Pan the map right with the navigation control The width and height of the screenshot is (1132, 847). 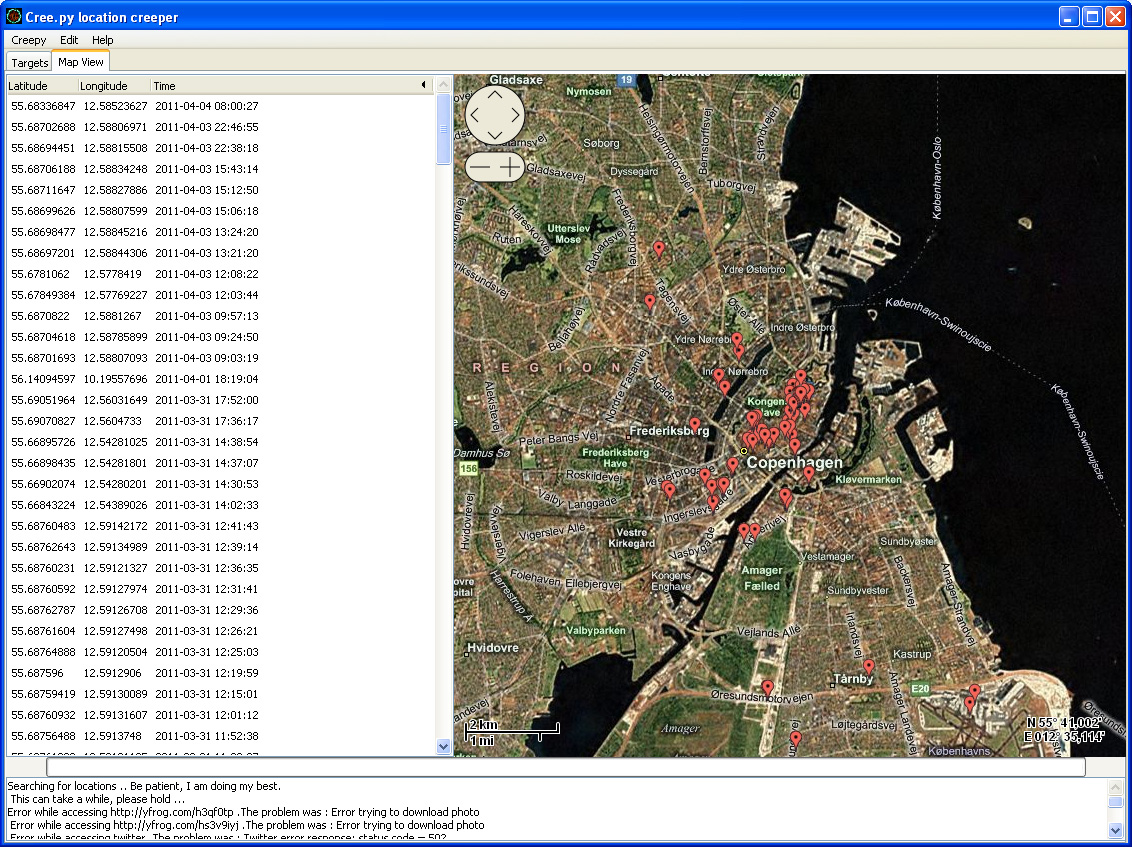coord(516,113)
